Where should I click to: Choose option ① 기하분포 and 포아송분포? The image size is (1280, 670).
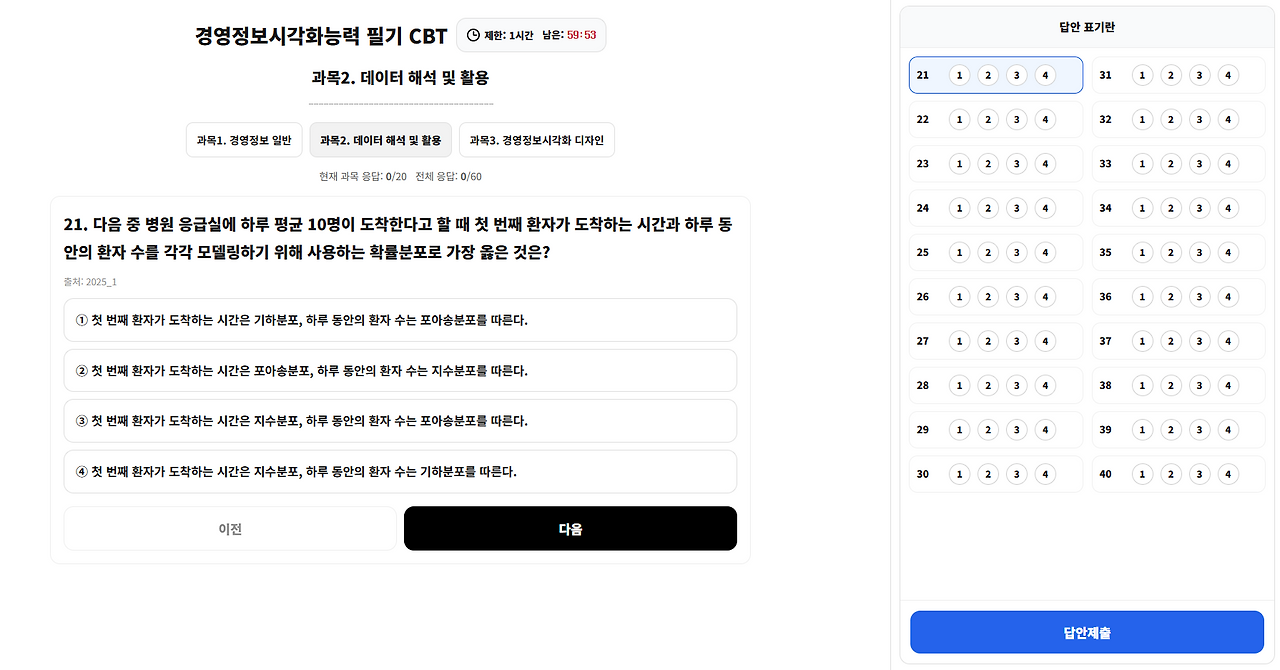[x=400, y=320]
